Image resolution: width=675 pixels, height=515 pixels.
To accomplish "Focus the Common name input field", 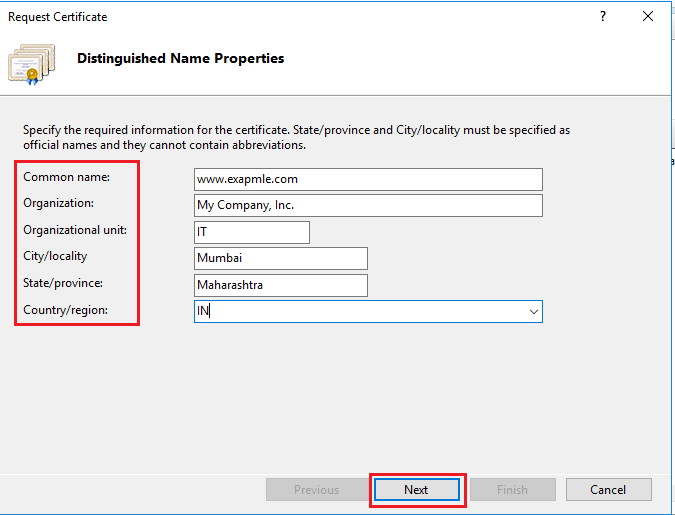I will point(368,179).
